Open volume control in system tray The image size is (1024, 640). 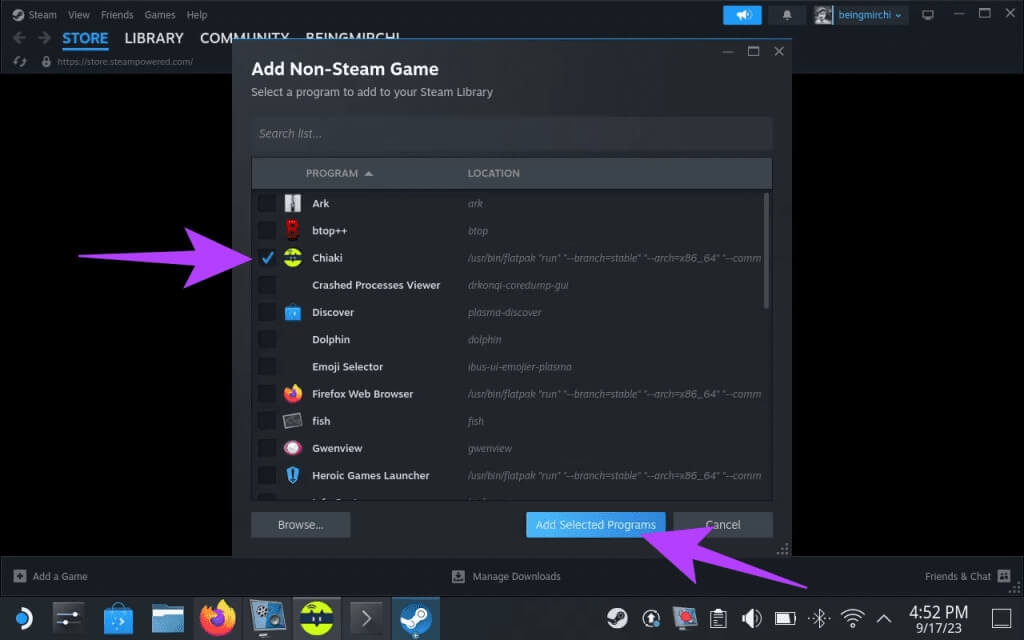click(752, 618)
